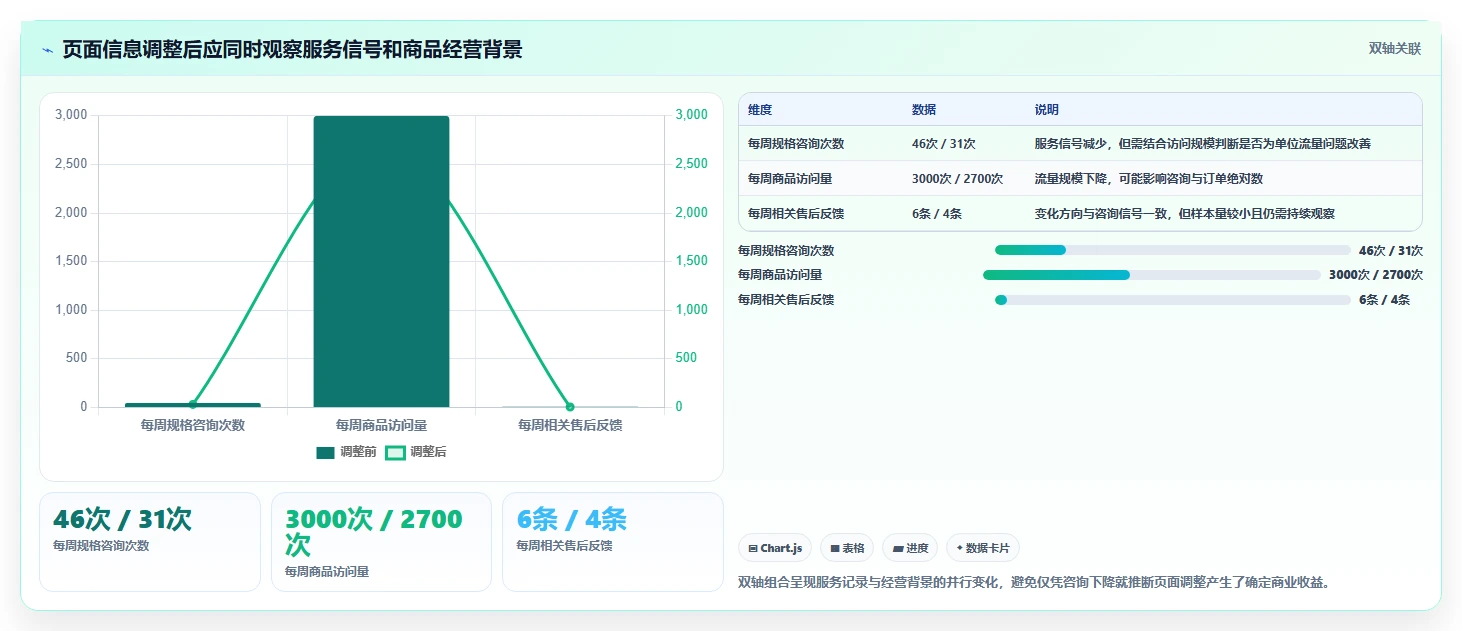Click the 每周商品访问量 cell in the table
The image size is (1462, 631).
790,179
